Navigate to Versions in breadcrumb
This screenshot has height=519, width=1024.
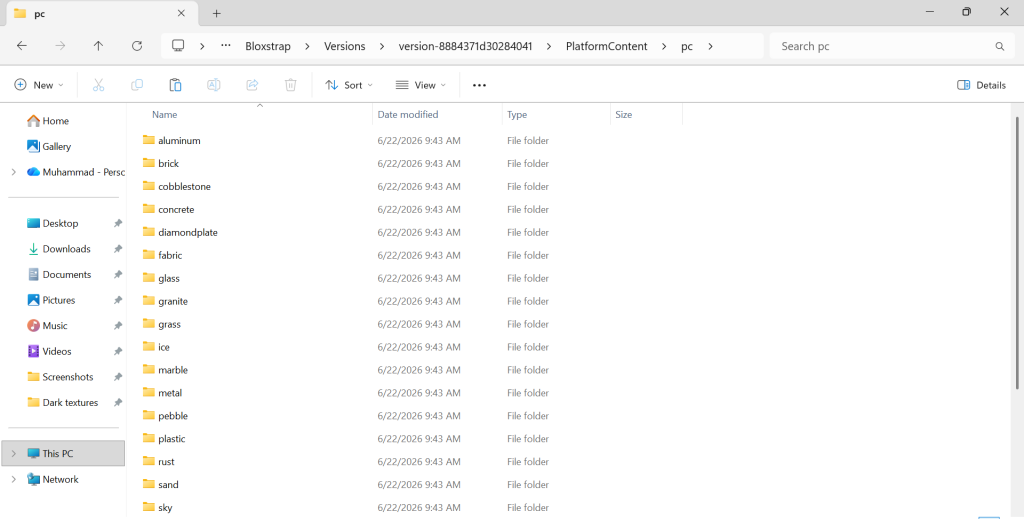(345, 46)
